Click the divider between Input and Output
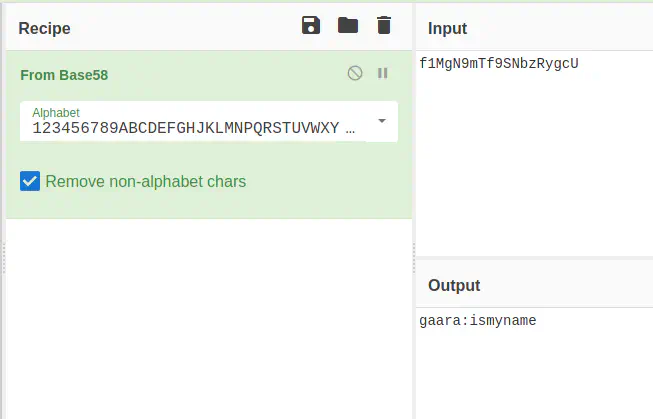653x419 pixels. tap(534, 259)
